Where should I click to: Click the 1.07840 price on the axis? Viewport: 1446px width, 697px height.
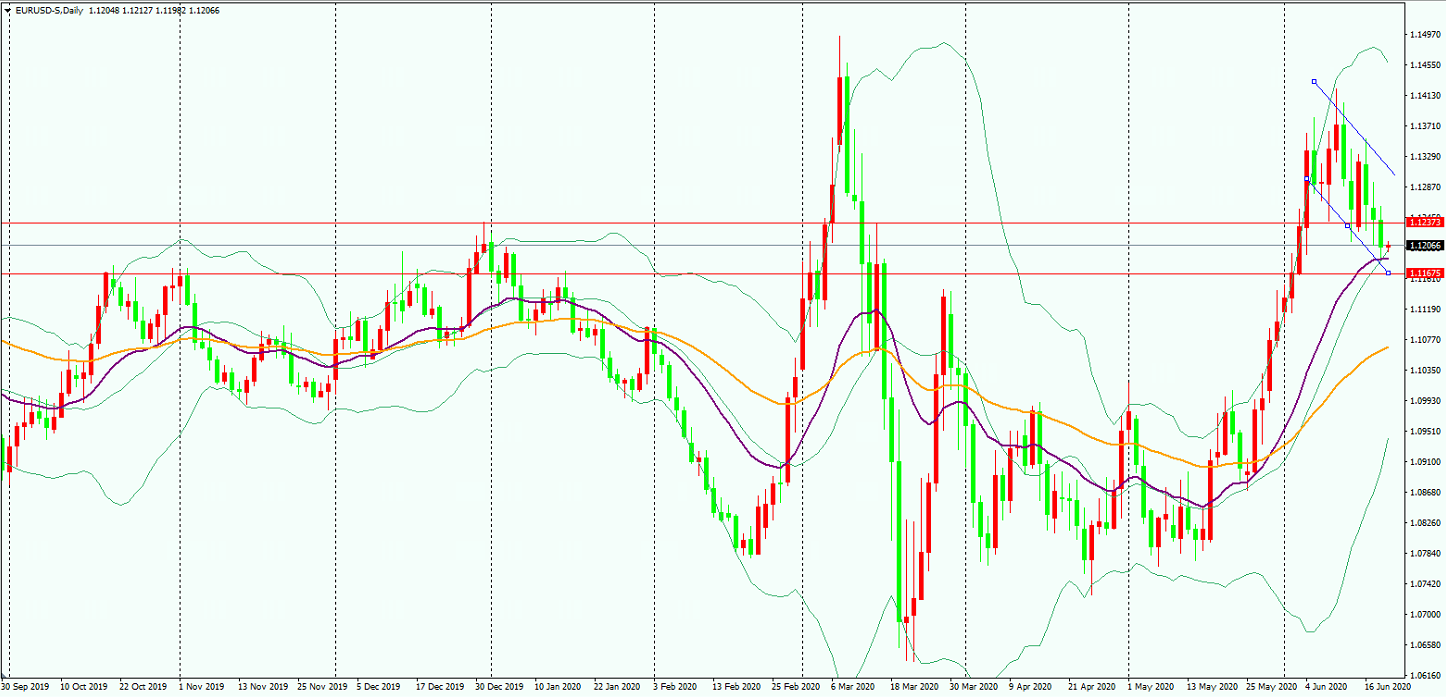coord(1425,554)
